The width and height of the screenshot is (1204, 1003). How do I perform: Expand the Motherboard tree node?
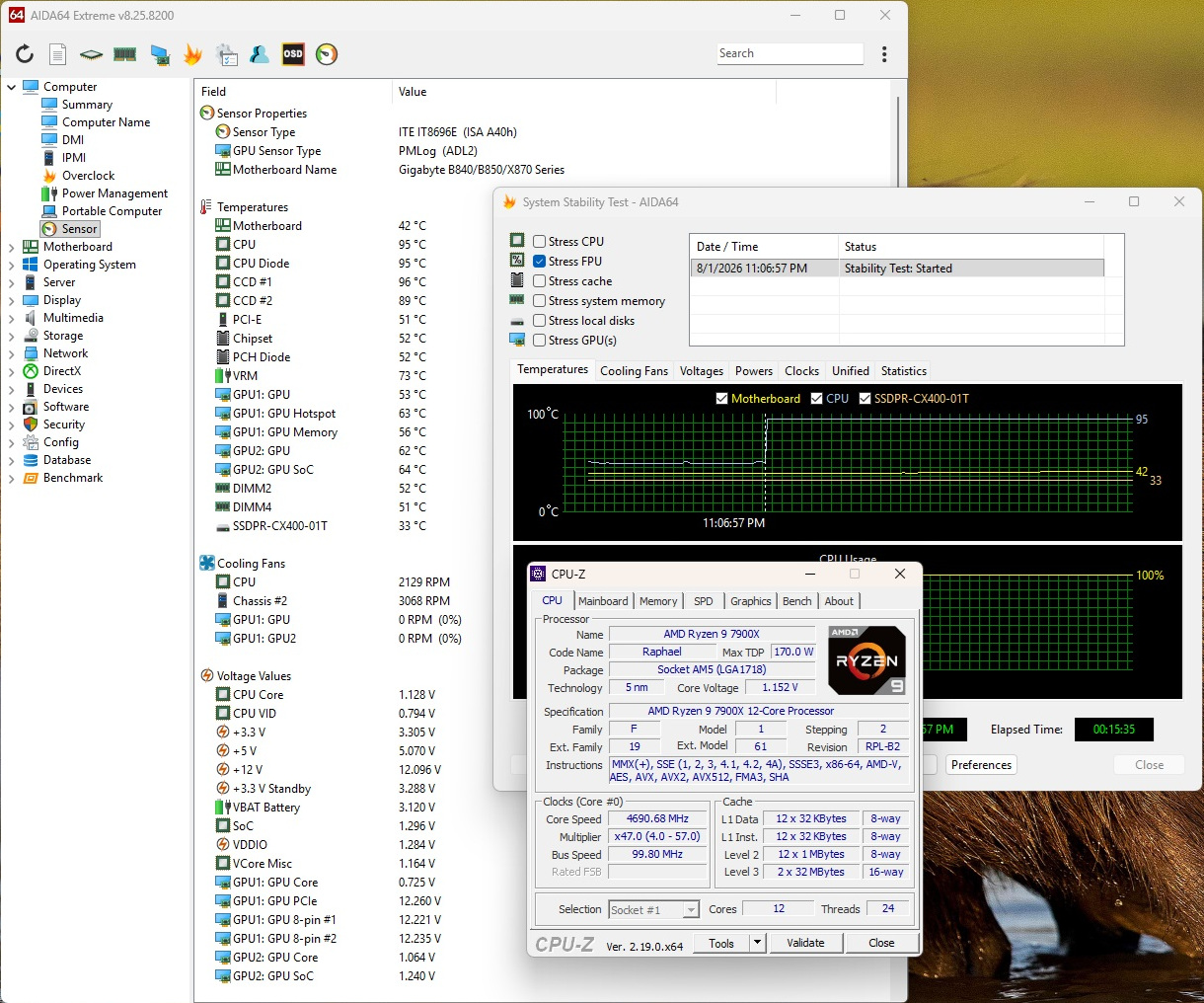[12, 247]
